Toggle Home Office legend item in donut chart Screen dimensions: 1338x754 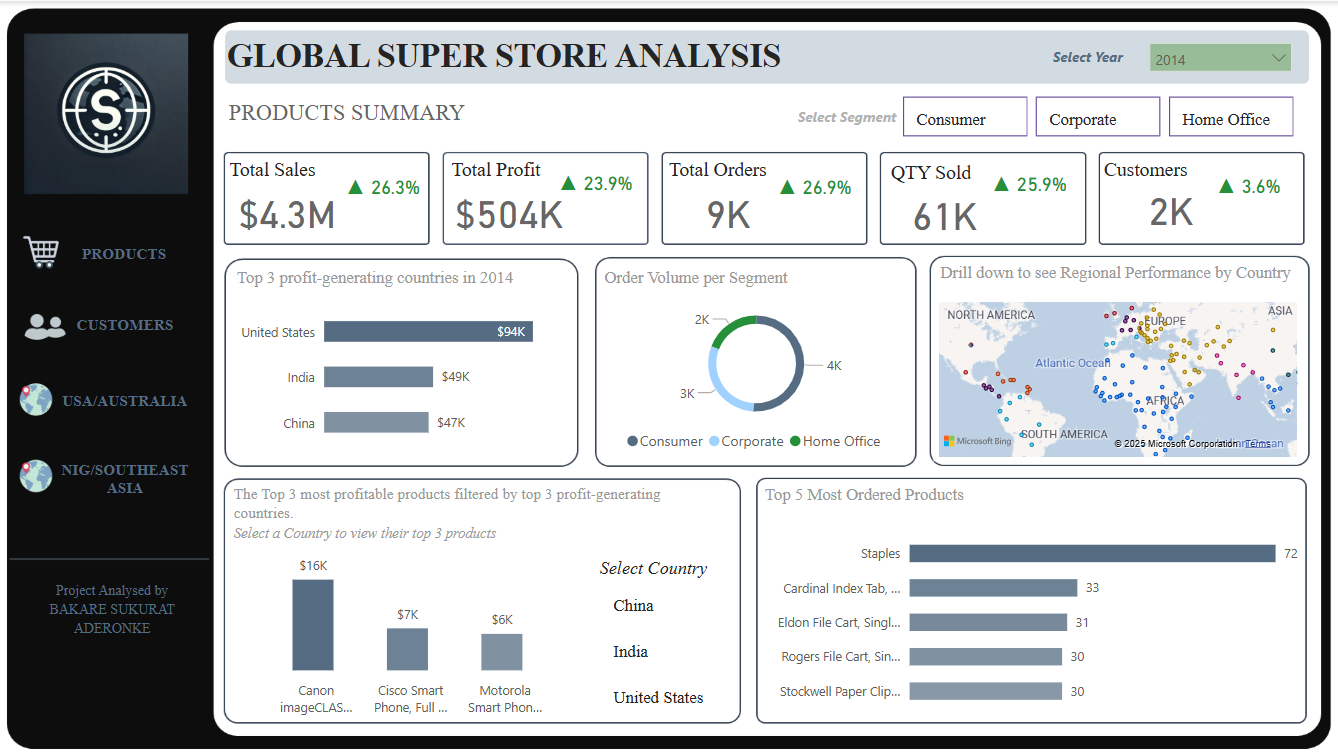tap(835, 441)
